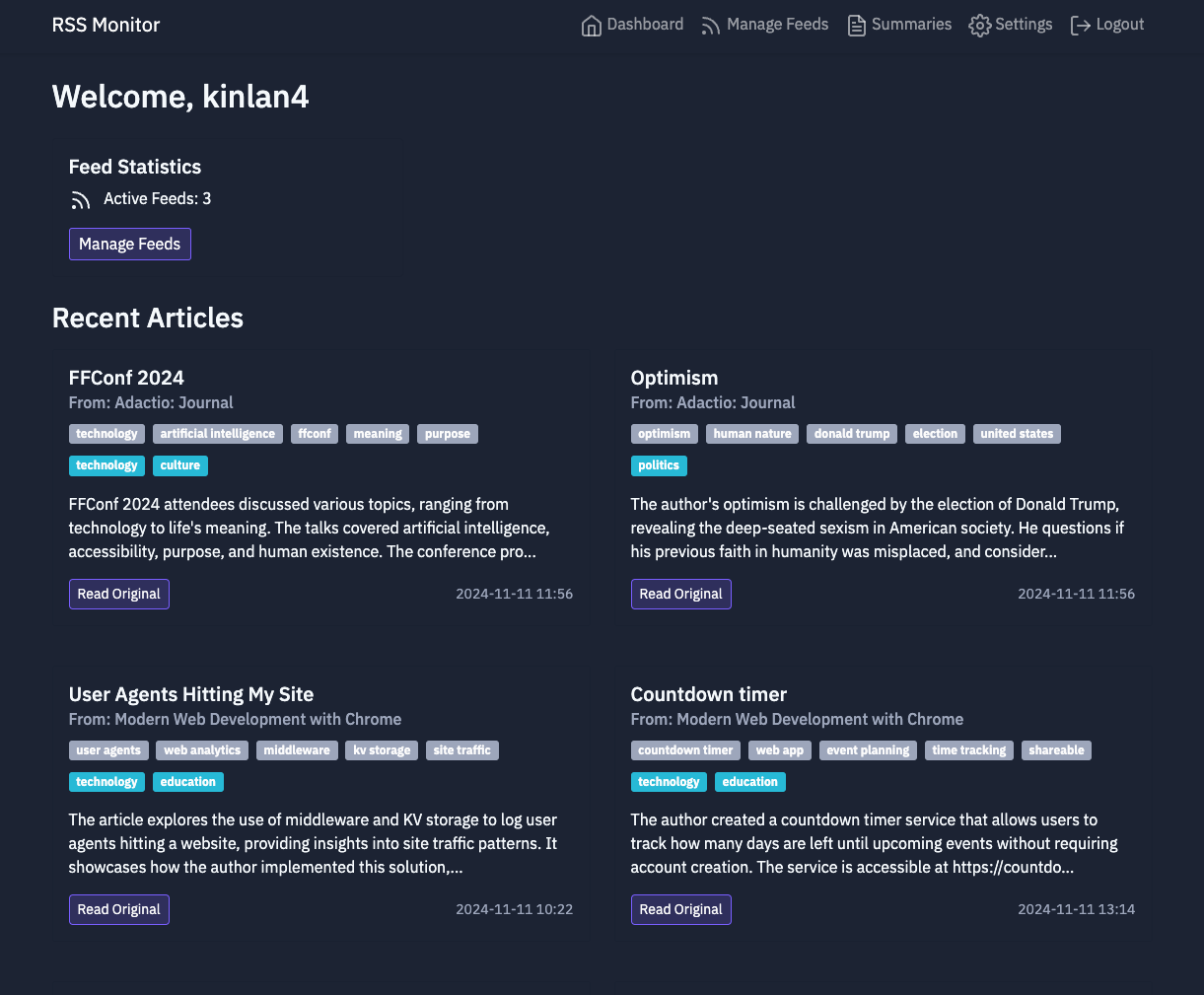Read Original for the FFConf 2024 article
Screen dimensions: 1204x995
[x=119, y=594]
